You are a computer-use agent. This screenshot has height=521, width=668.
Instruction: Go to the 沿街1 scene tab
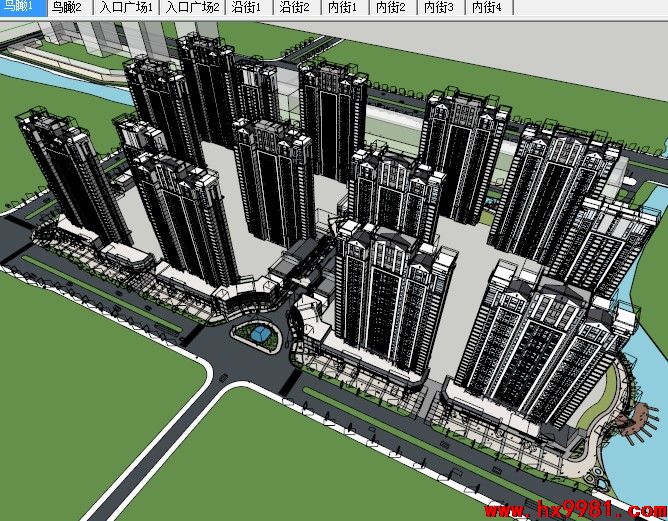tap(249, 7)
